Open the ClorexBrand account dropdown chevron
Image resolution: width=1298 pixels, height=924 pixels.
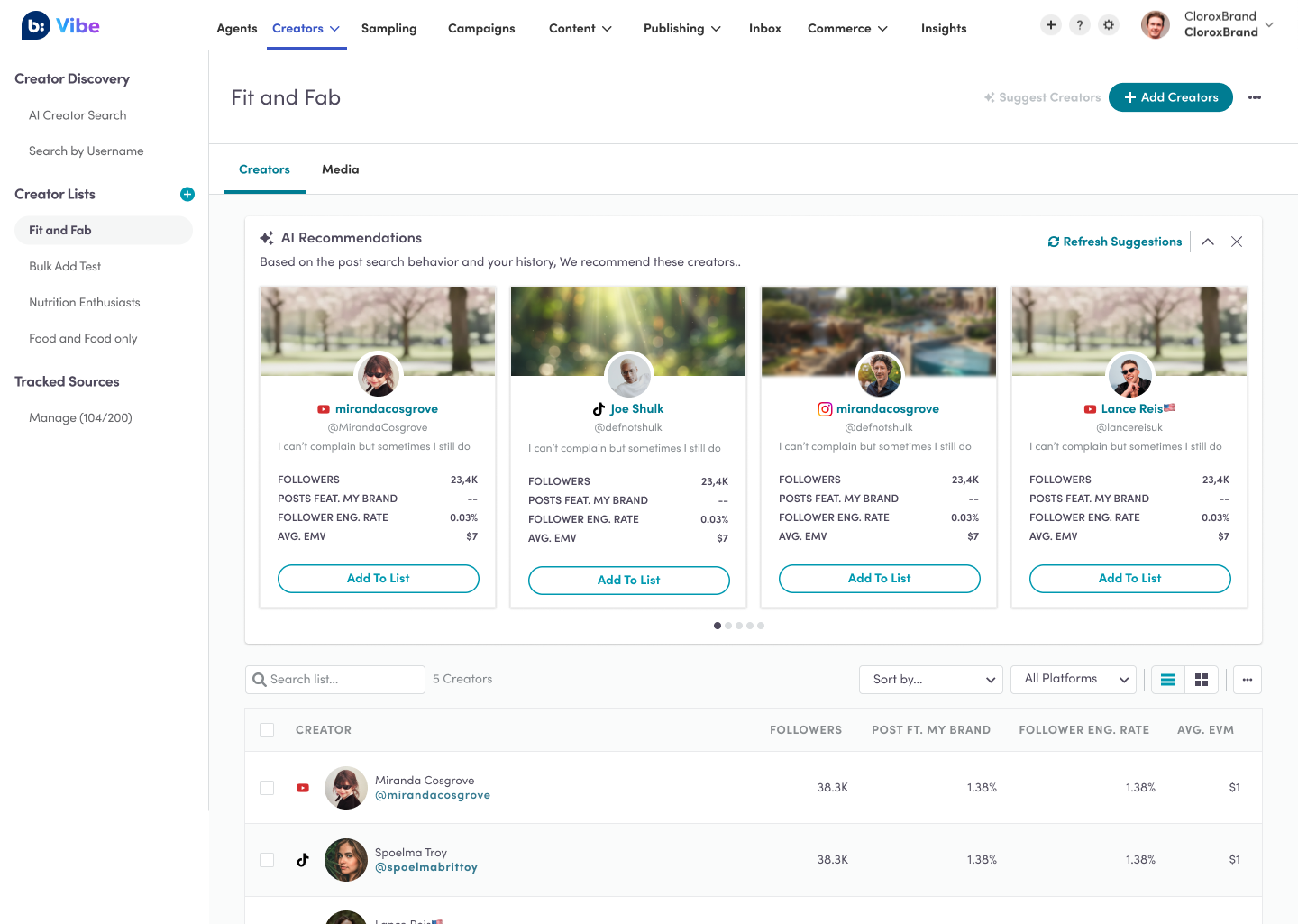tap(1269, 25)
